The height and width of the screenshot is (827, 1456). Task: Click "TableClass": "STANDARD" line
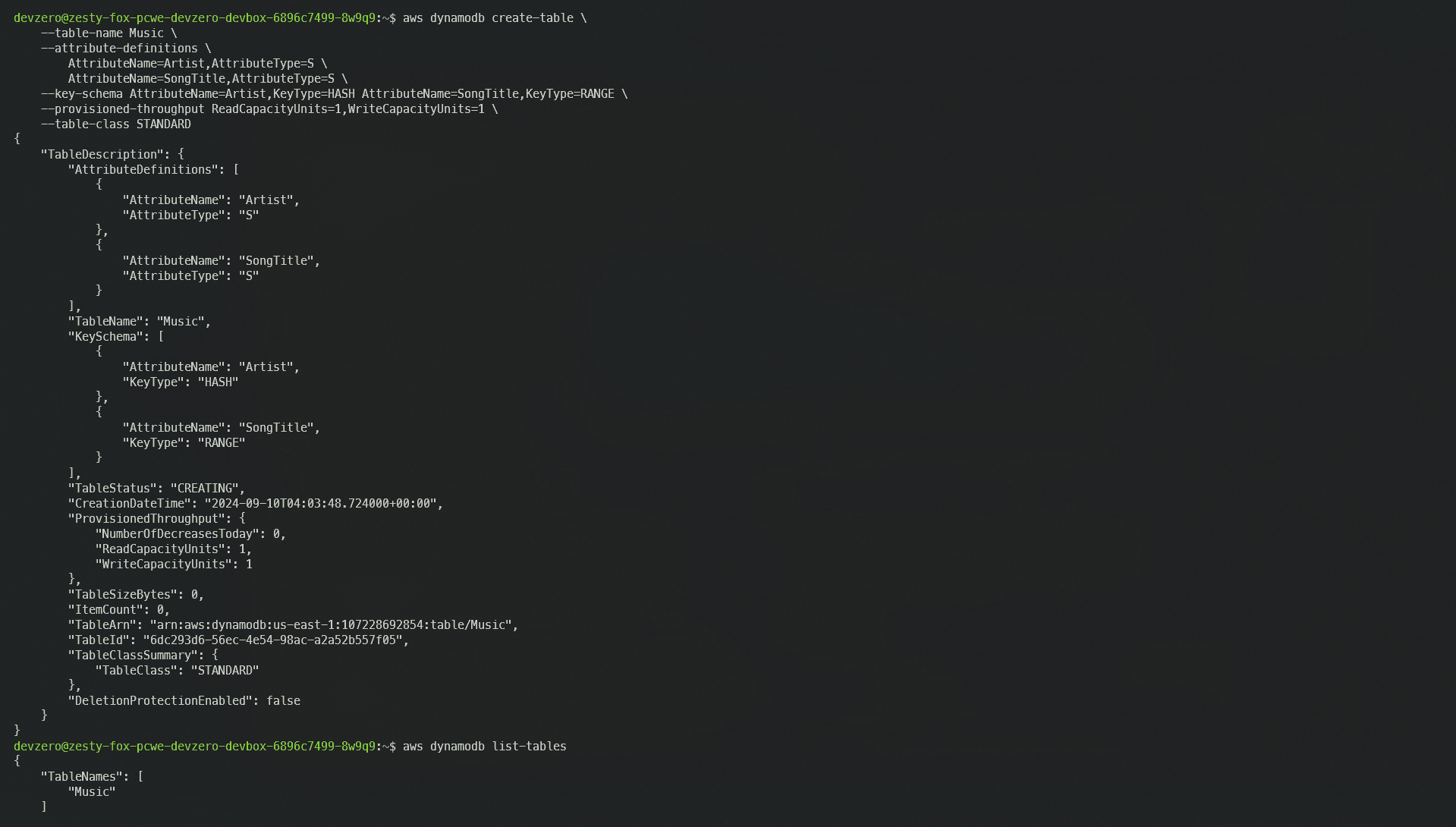pyautogui.click(x=177, y=671)
